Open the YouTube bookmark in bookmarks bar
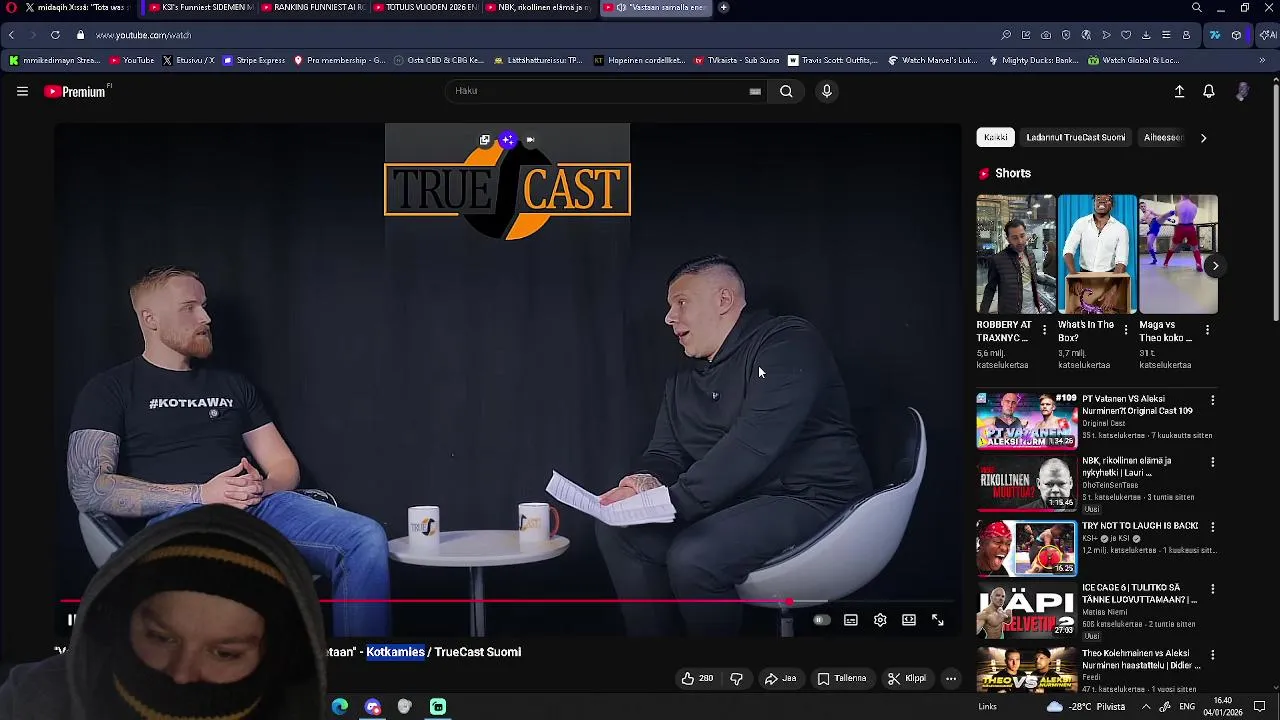 (132, 60)
